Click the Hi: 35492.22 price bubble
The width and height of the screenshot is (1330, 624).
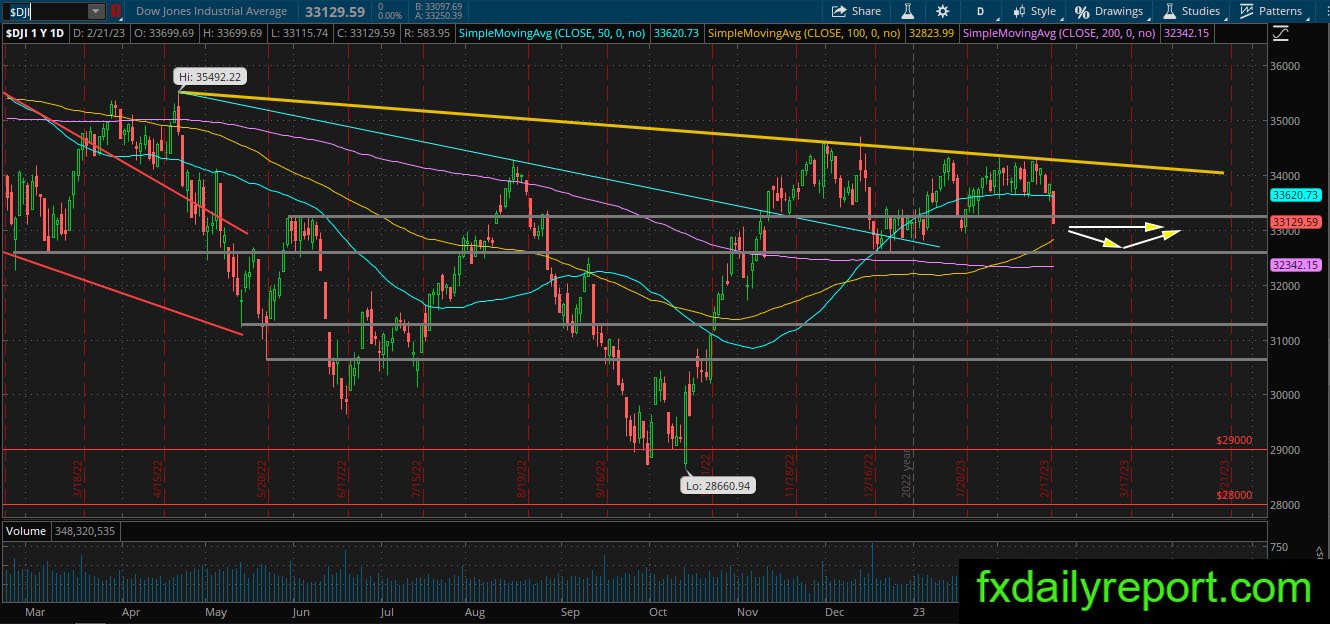pos(209,76)
